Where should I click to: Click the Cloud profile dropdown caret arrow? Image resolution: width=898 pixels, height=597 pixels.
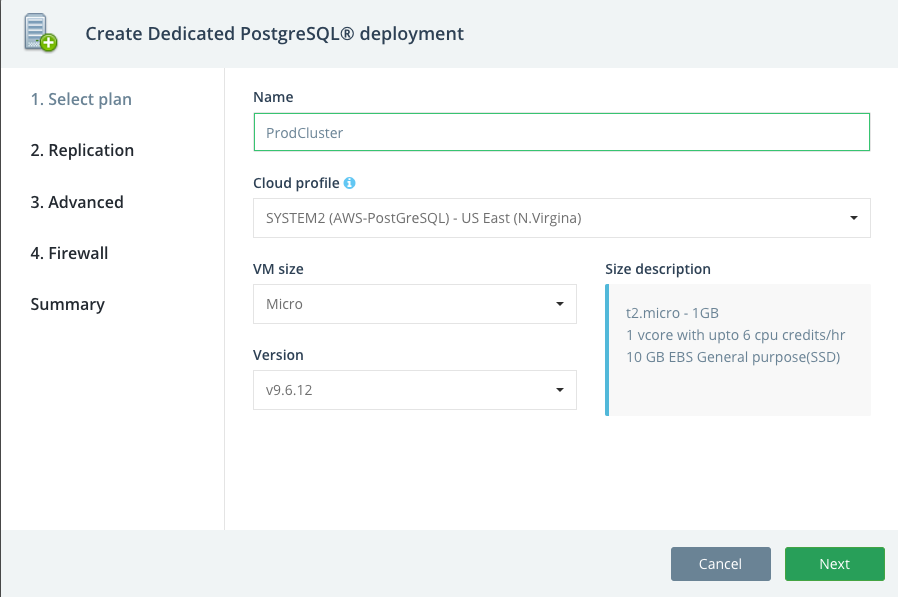tap(854, 218)
